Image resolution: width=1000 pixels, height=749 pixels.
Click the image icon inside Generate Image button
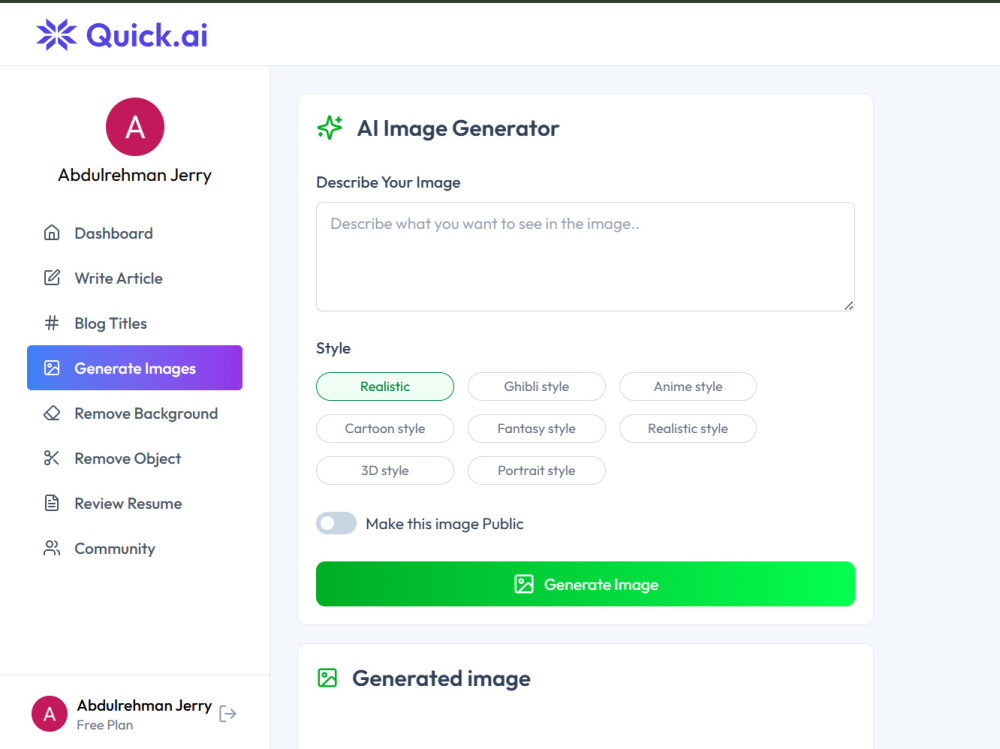click(x=524, y=584)
